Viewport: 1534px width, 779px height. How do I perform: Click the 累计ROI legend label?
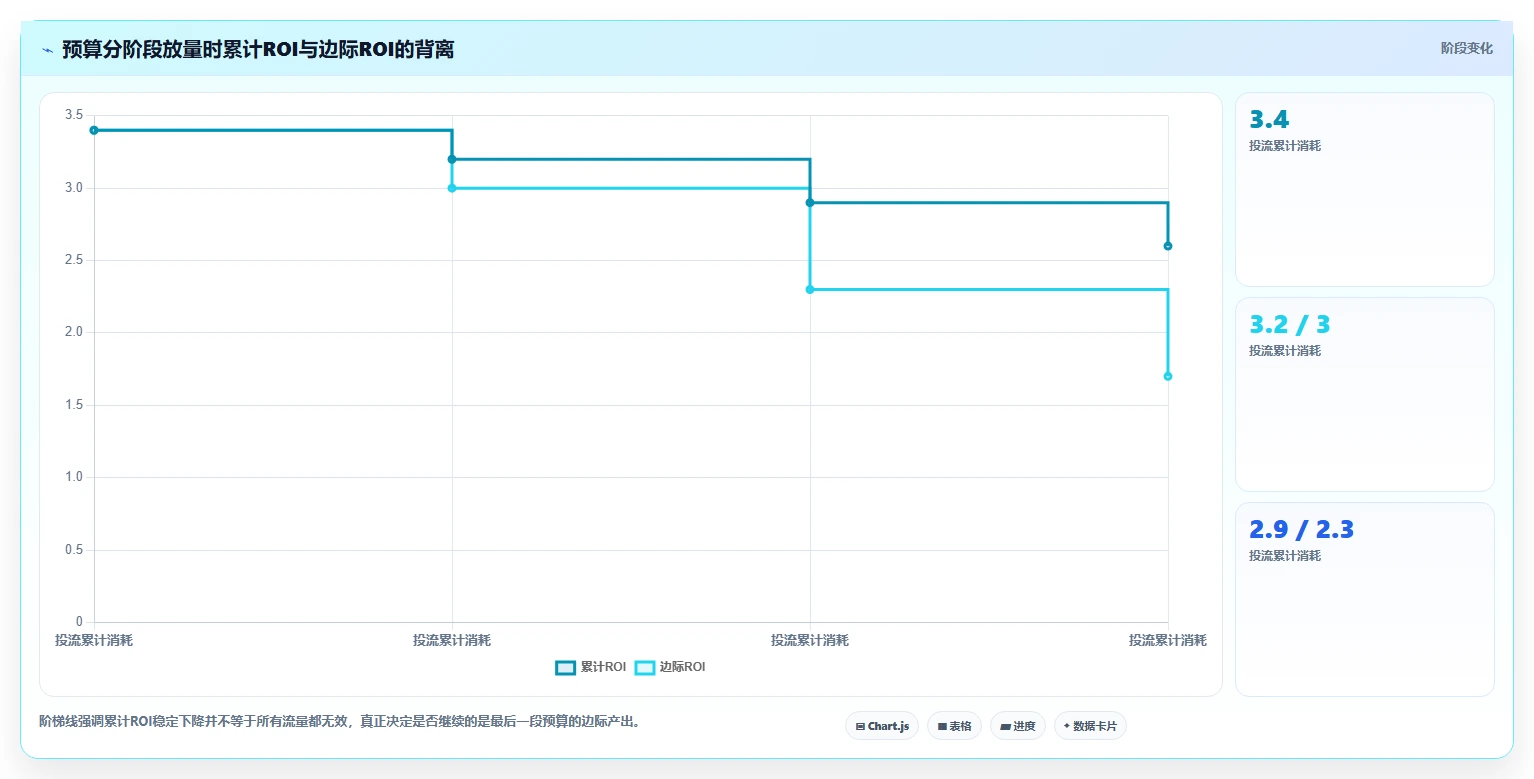coord(603,667)
